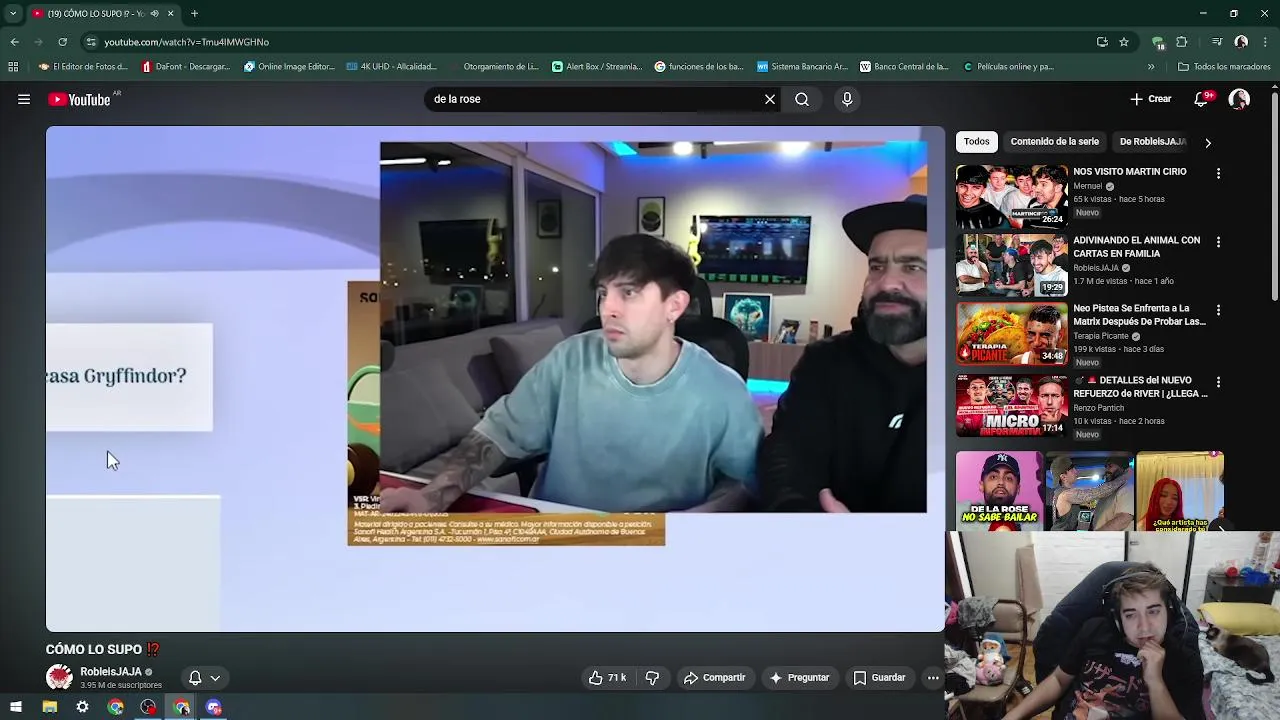1280x720 pixels.
Task: Open Windows Start menu
Action: (15, 707)
